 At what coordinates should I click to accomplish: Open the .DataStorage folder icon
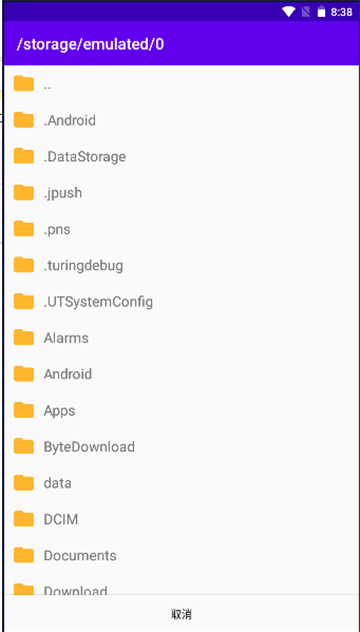tap(23, 156)
